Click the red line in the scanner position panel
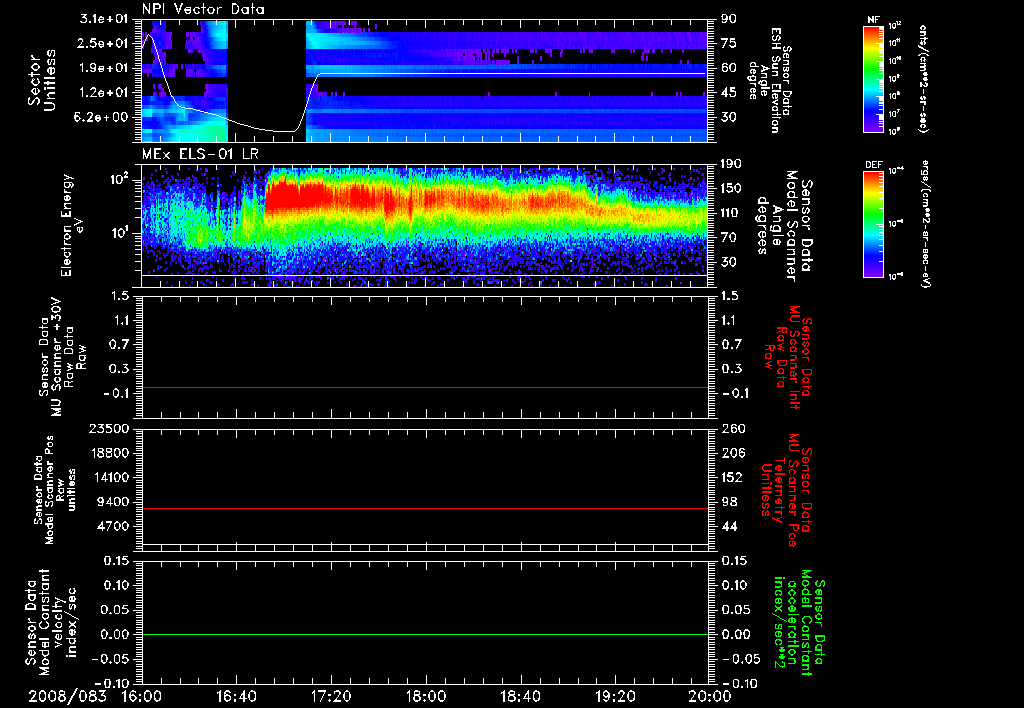This screenshot has width=1024, height=708. [x=426, y=508]
